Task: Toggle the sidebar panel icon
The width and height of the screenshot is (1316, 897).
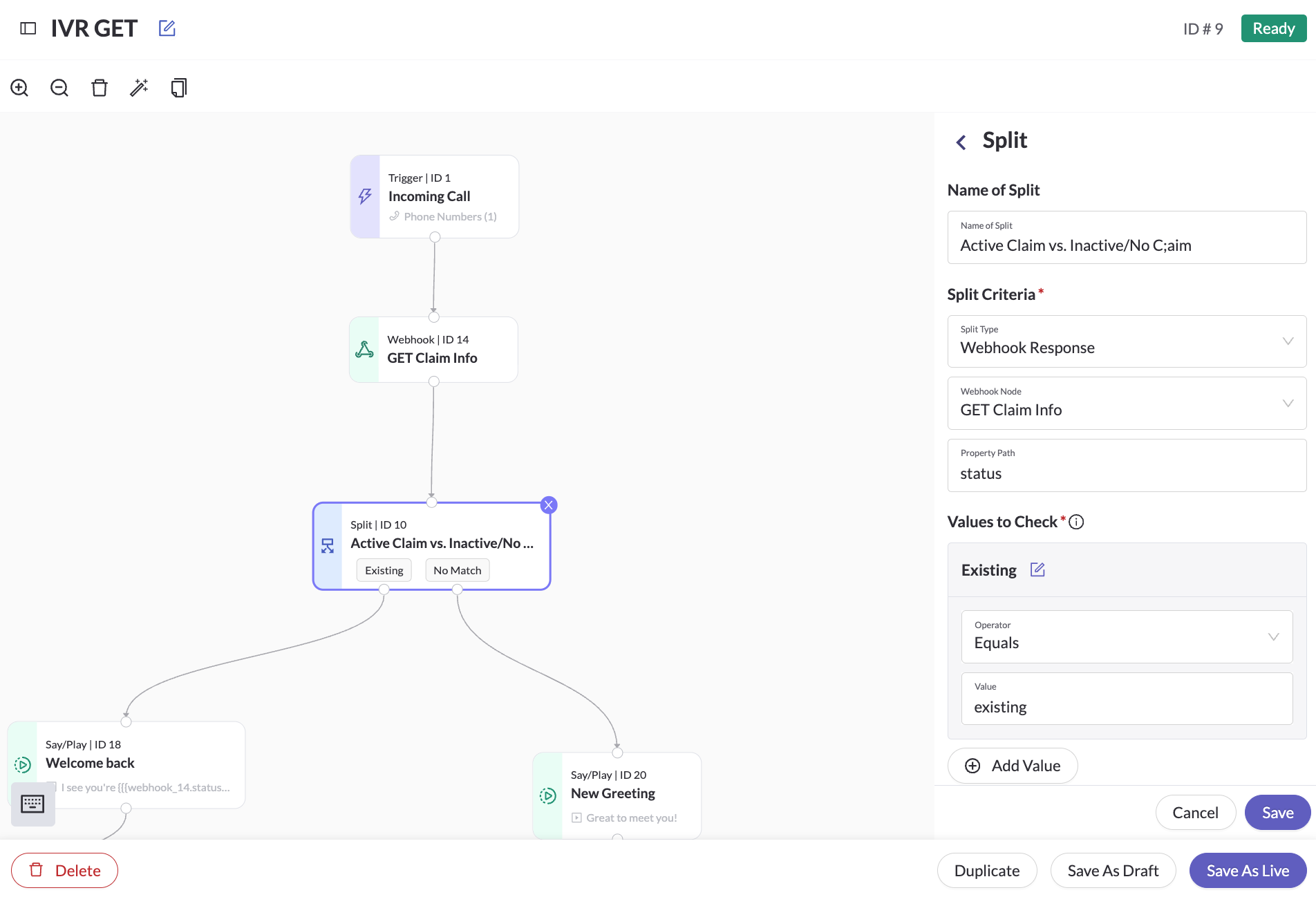Action: coord(28,28)
